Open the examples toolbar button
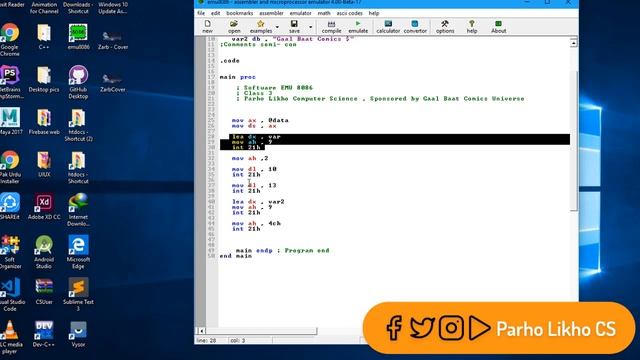Viewport: 640px width, 360px height. [260, 27]
